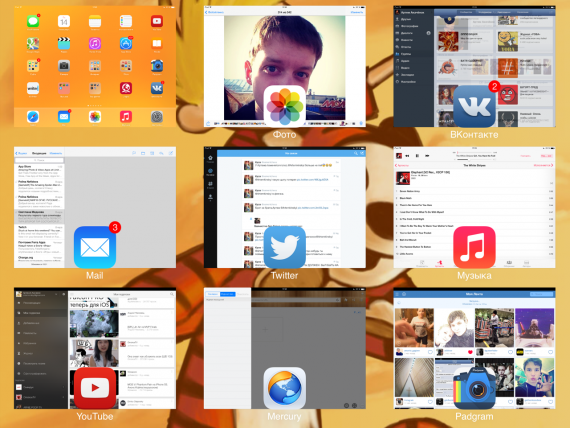Tap next track button in Музыка preview
570x428 pixels.
427,156
